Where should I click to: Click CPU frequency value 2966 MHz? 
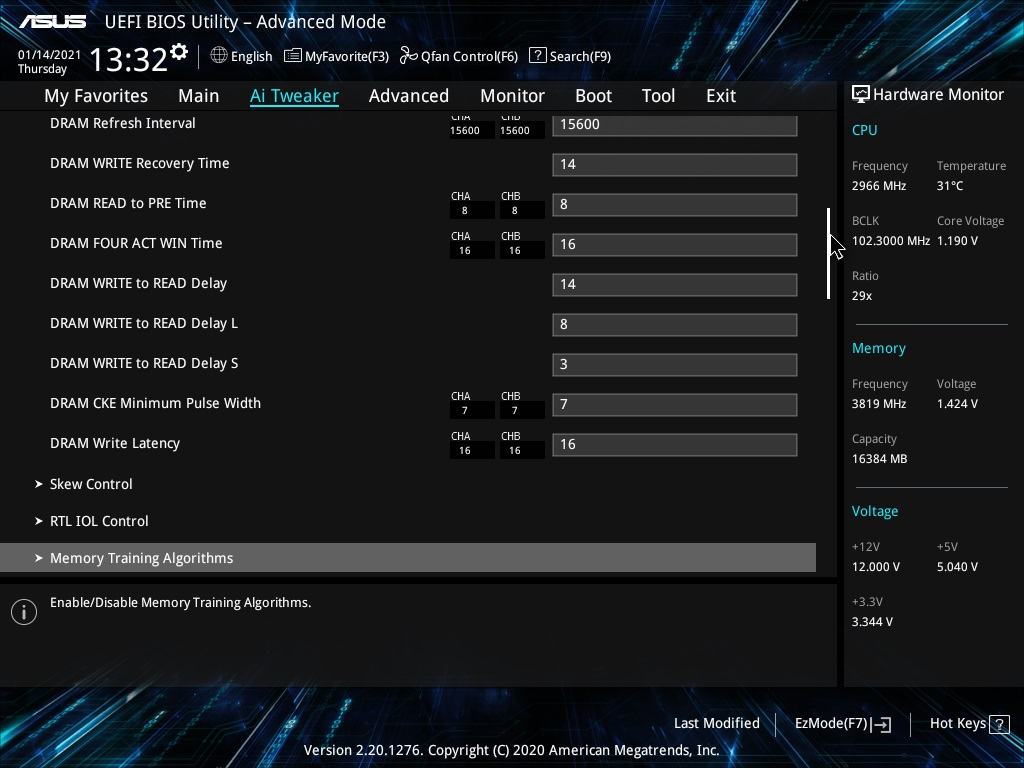(878, 185)
